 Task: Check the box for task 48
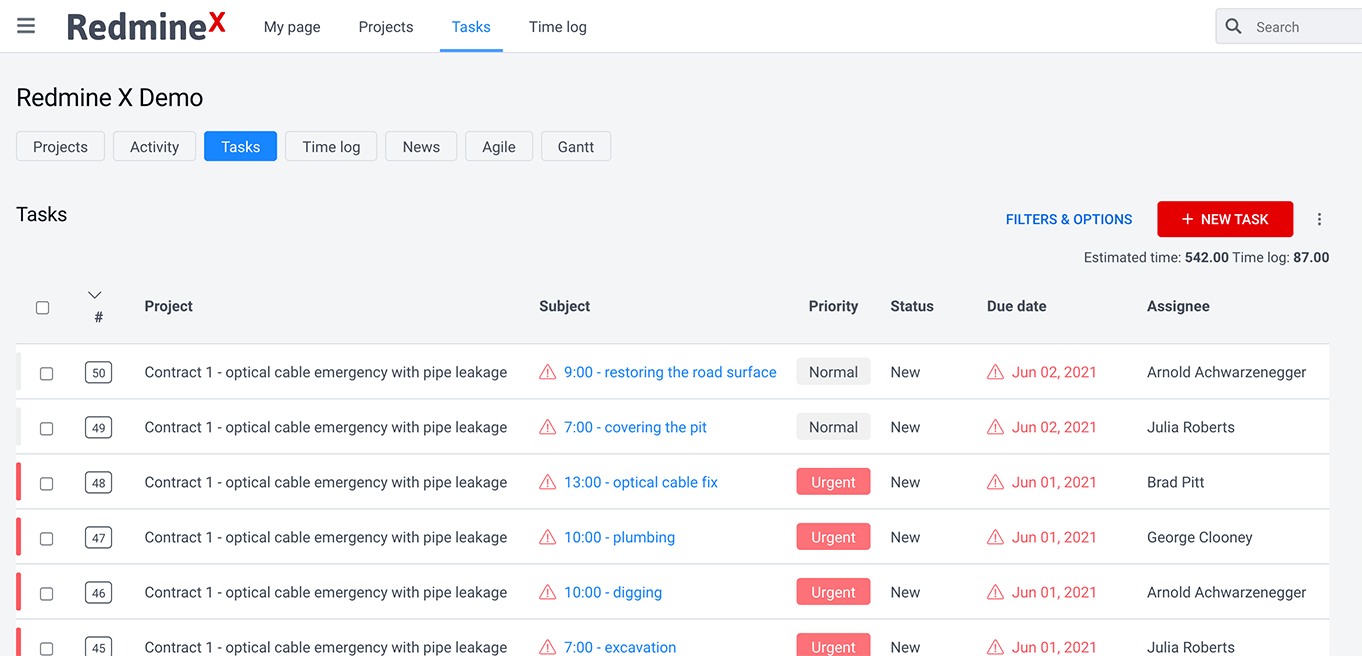(46, 483)
